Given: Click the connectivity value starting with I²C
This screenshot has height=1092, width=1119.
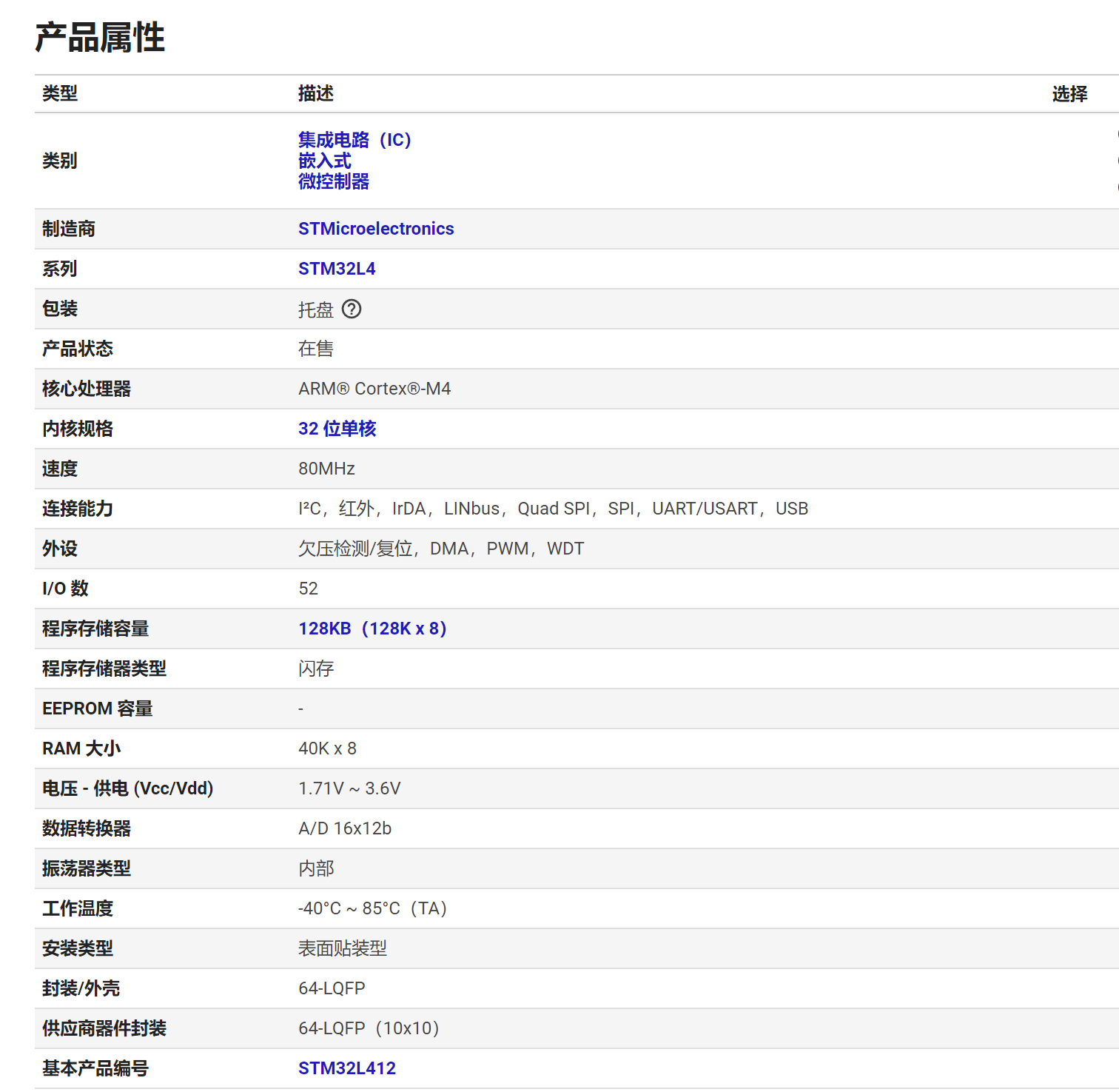Looking at the screenshot, I should 554,509.
